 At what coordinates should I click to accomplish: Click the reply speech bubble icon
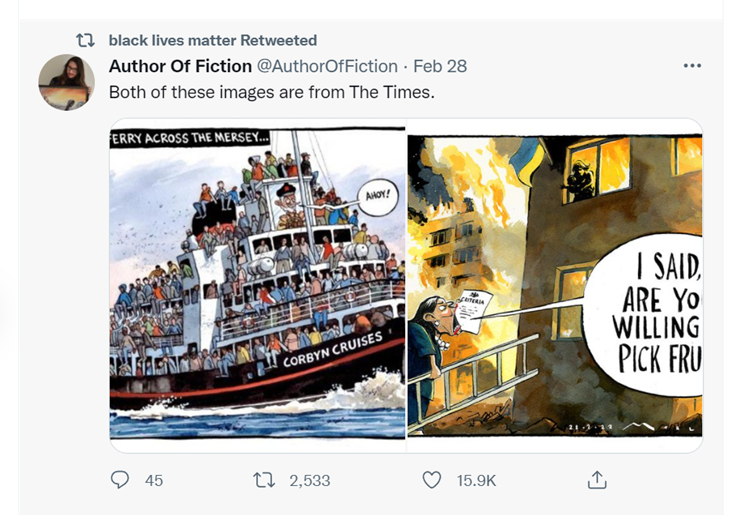tap(120, 480)
